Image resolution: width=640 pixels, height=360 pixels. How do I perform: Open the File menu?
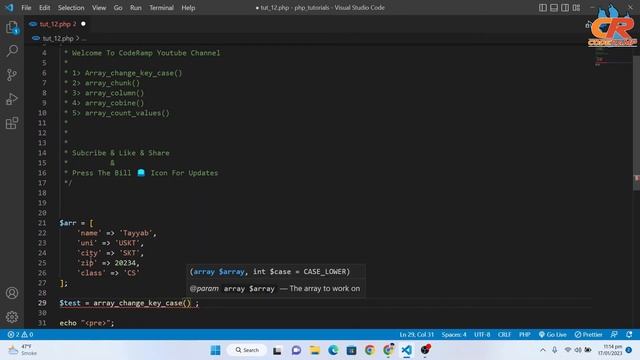[x=26, y=7]
